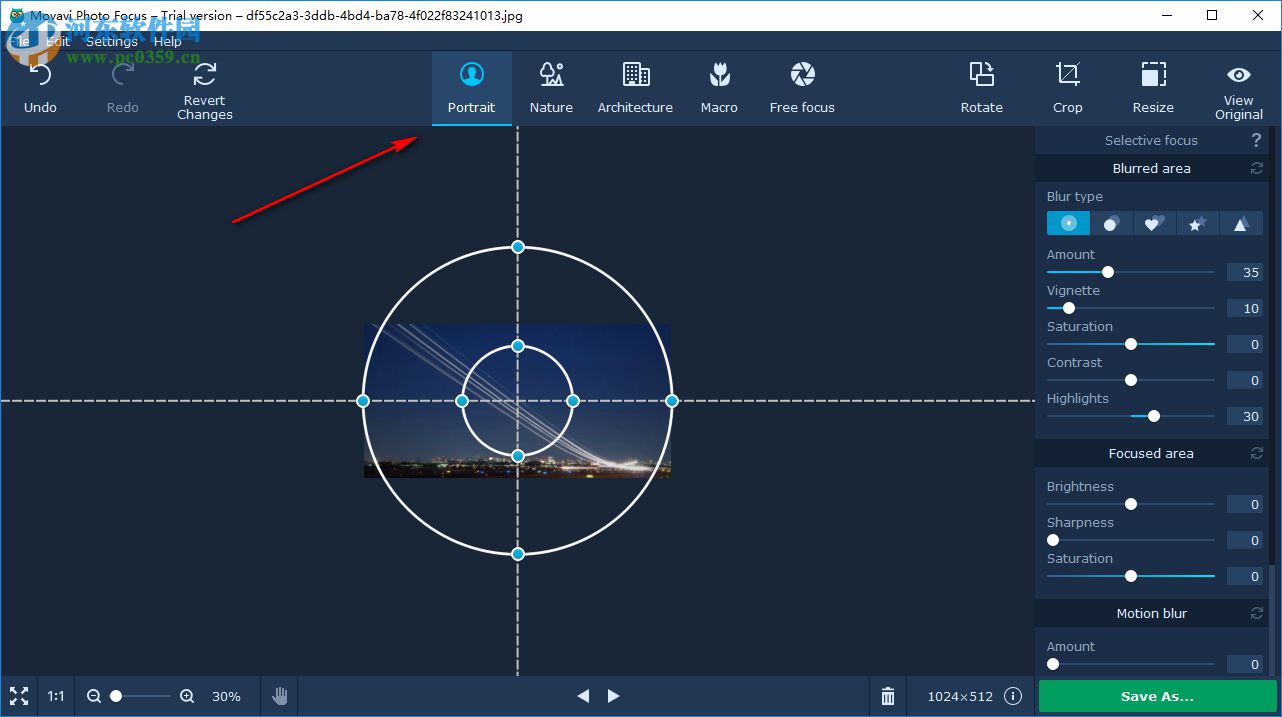The image size is (1282, 717).
Task: Click top handle of outer focus circle
Action: point(518,246)
